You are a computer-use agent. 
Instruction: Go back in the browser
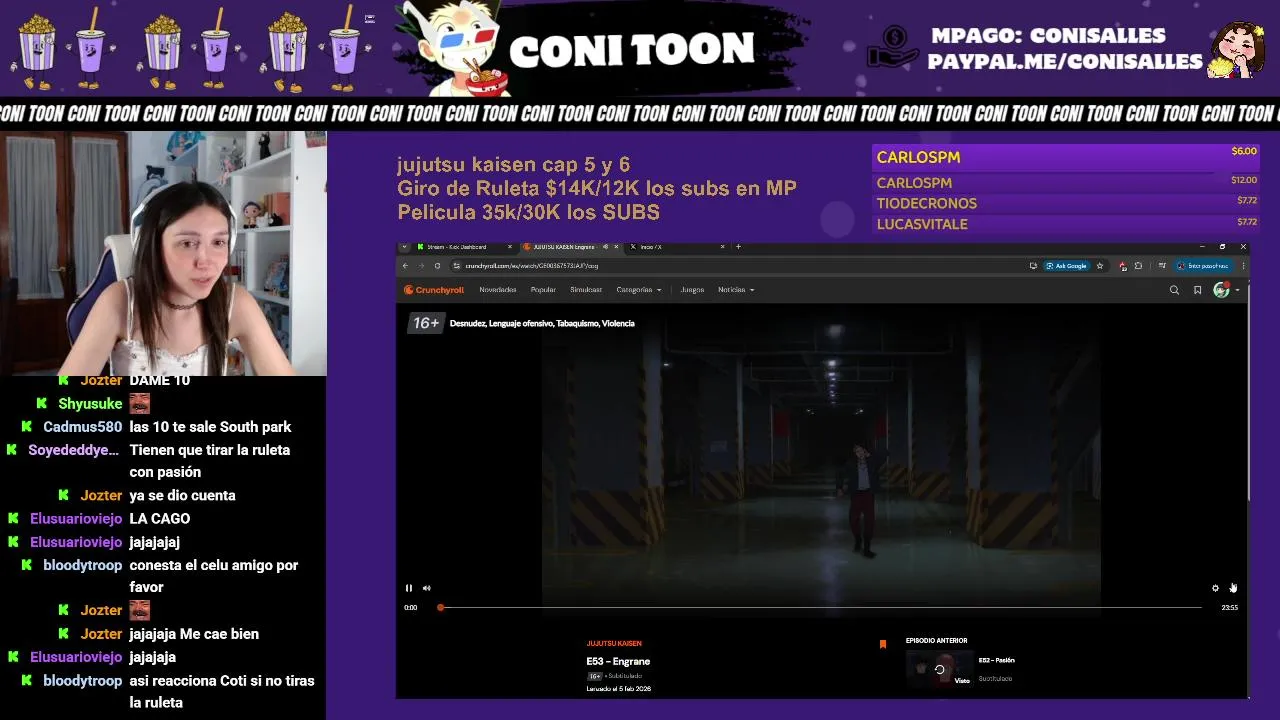405,266
